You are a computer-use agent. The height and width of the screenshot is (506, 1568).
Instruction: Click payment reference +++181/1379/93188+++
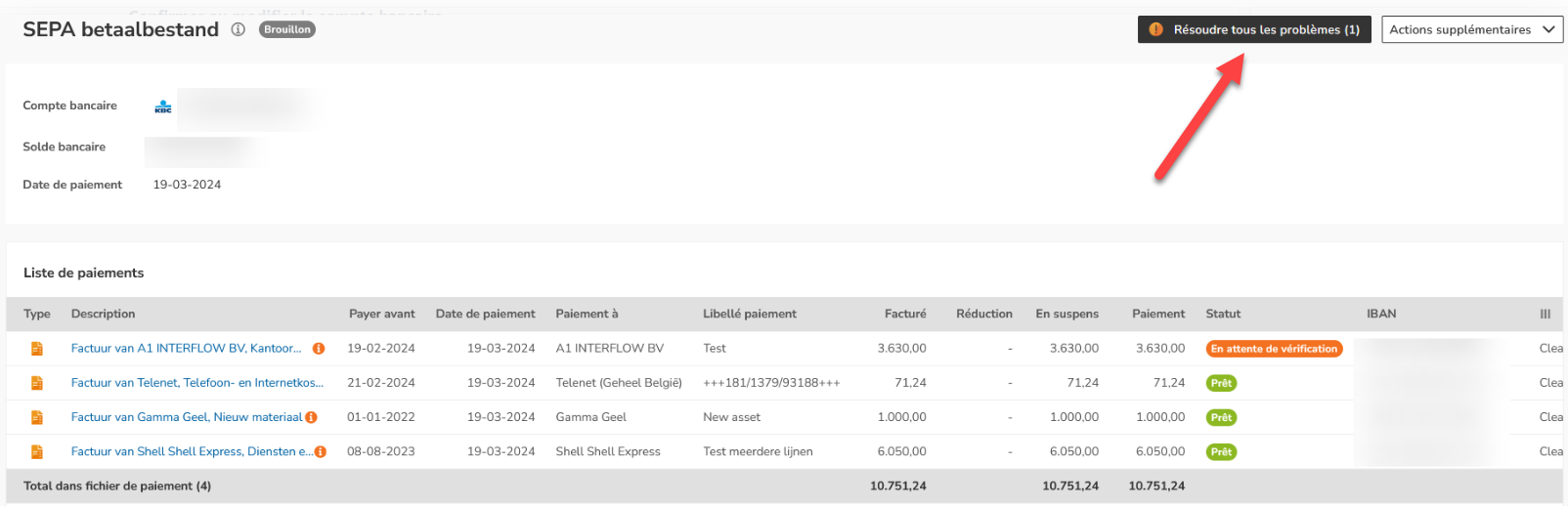point(771,383)
